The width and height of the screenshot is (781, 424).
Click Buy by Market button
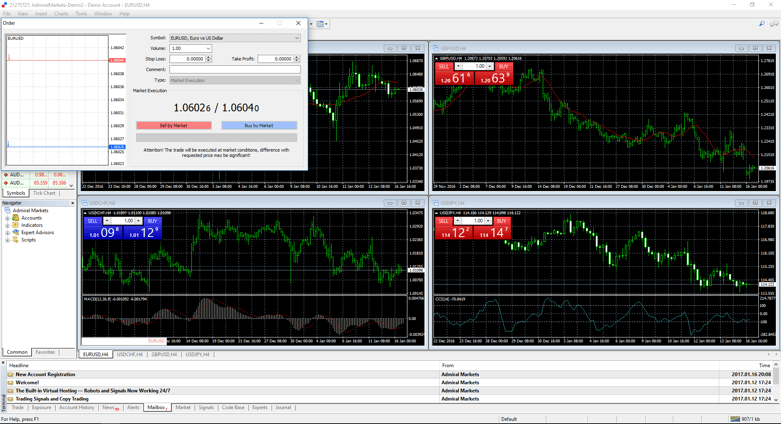(259, 126)
